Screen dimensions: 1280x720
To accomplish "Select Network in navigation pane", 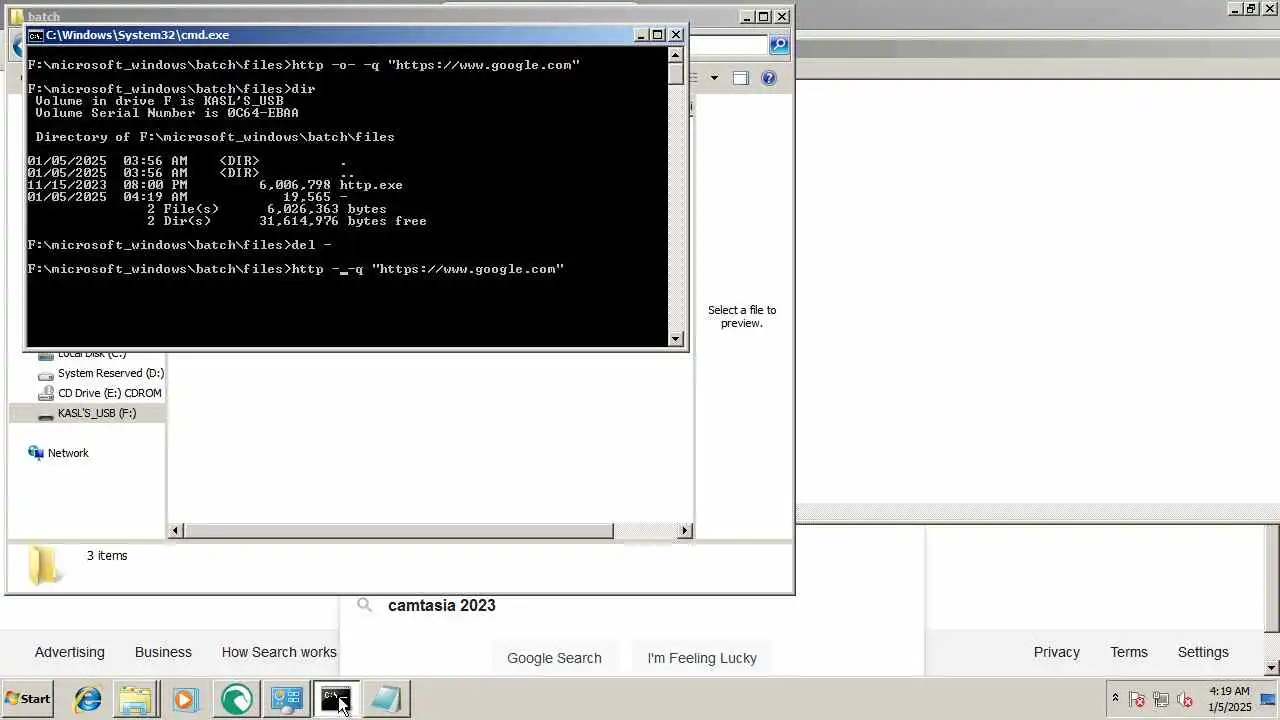I will (x=68, y=453).
